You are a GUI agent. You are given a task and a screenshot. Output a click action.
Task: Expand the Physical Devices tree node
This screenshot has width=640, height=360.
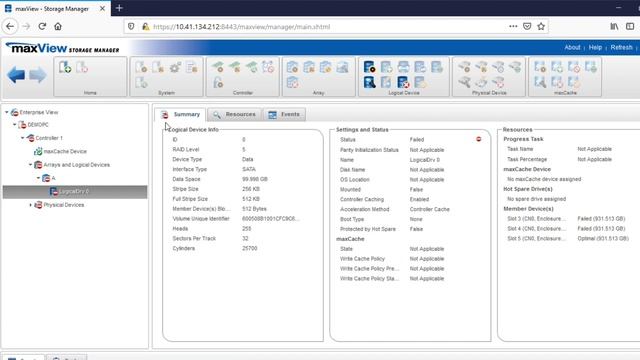(31, 204)
